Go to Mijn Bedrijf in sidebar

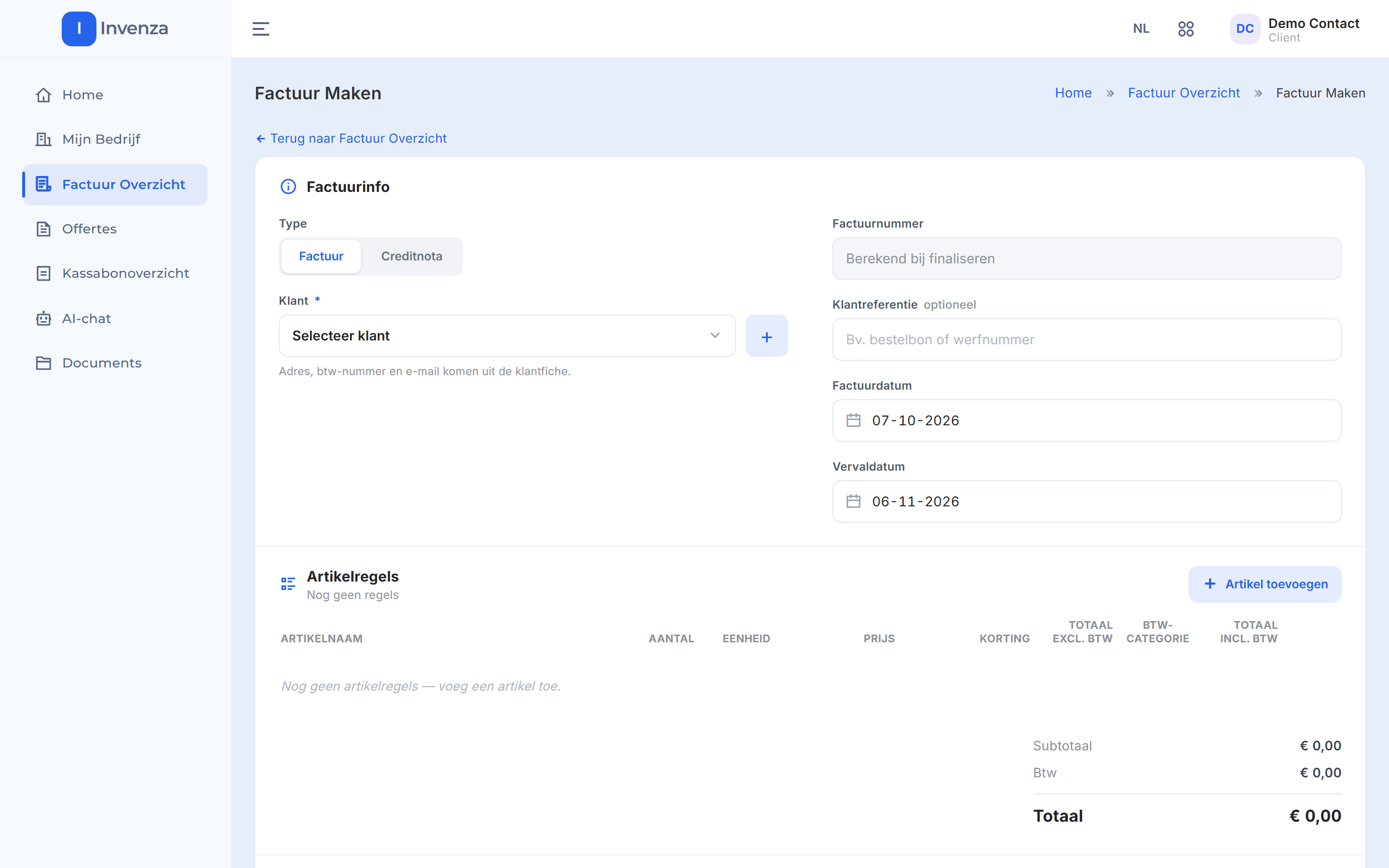(x=115, y=139)
